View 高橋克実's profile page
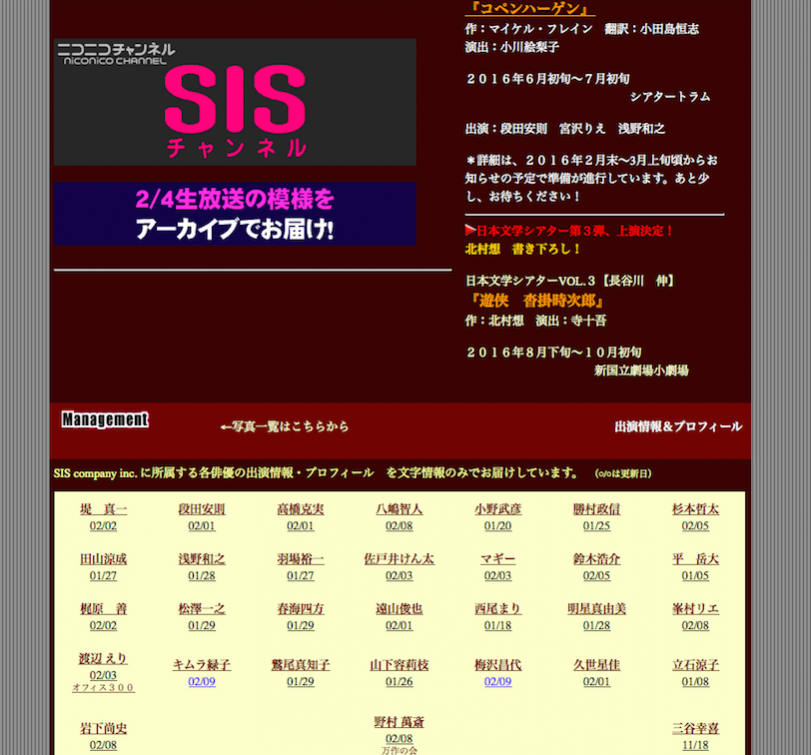Image resolution: width=811 pixels, height=755 pixels. (300, 509)
